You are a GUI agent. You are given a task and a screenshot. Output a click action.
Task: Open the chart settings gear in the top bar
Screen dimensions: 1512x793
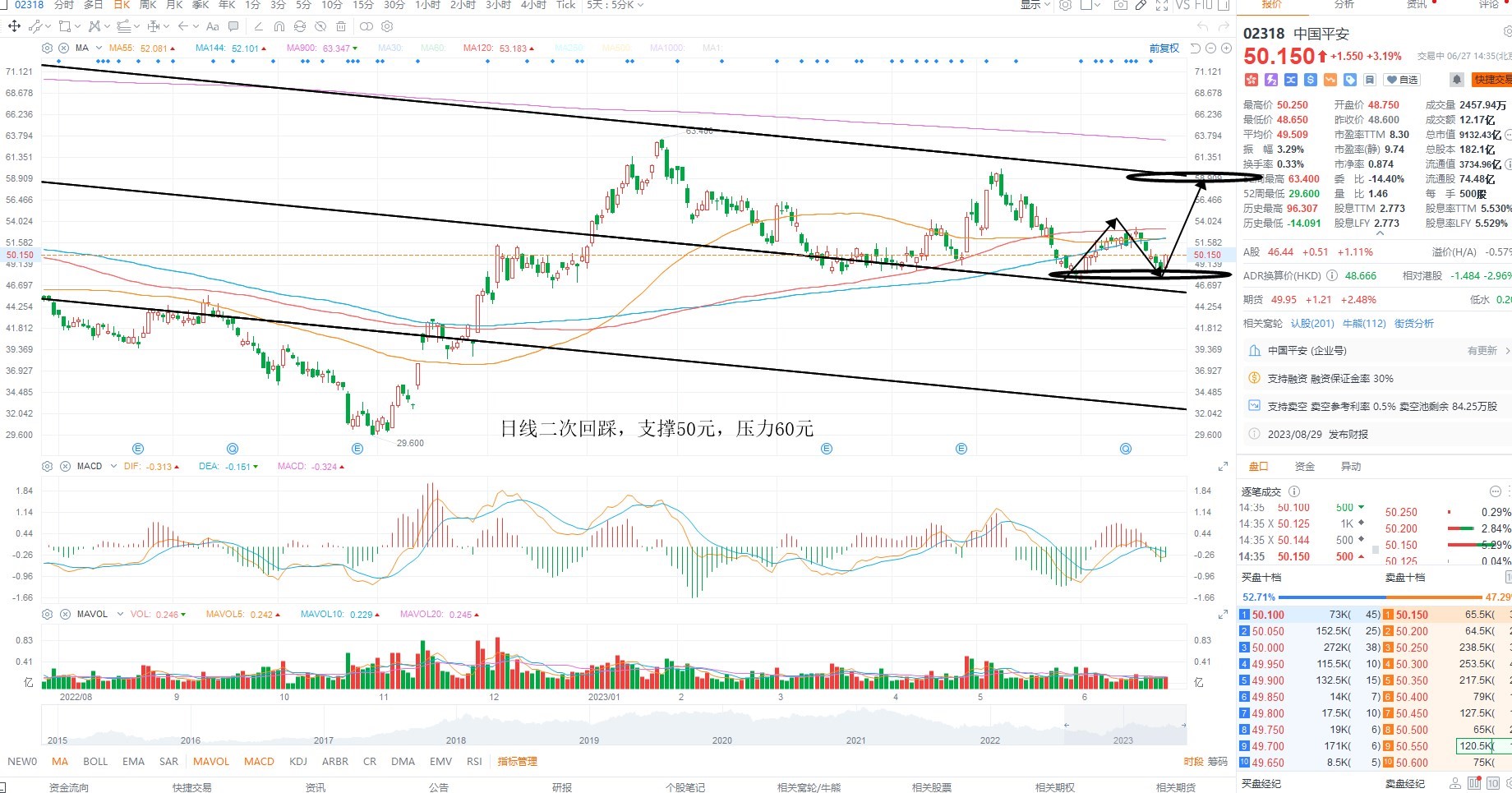[x=1065, y=5]
